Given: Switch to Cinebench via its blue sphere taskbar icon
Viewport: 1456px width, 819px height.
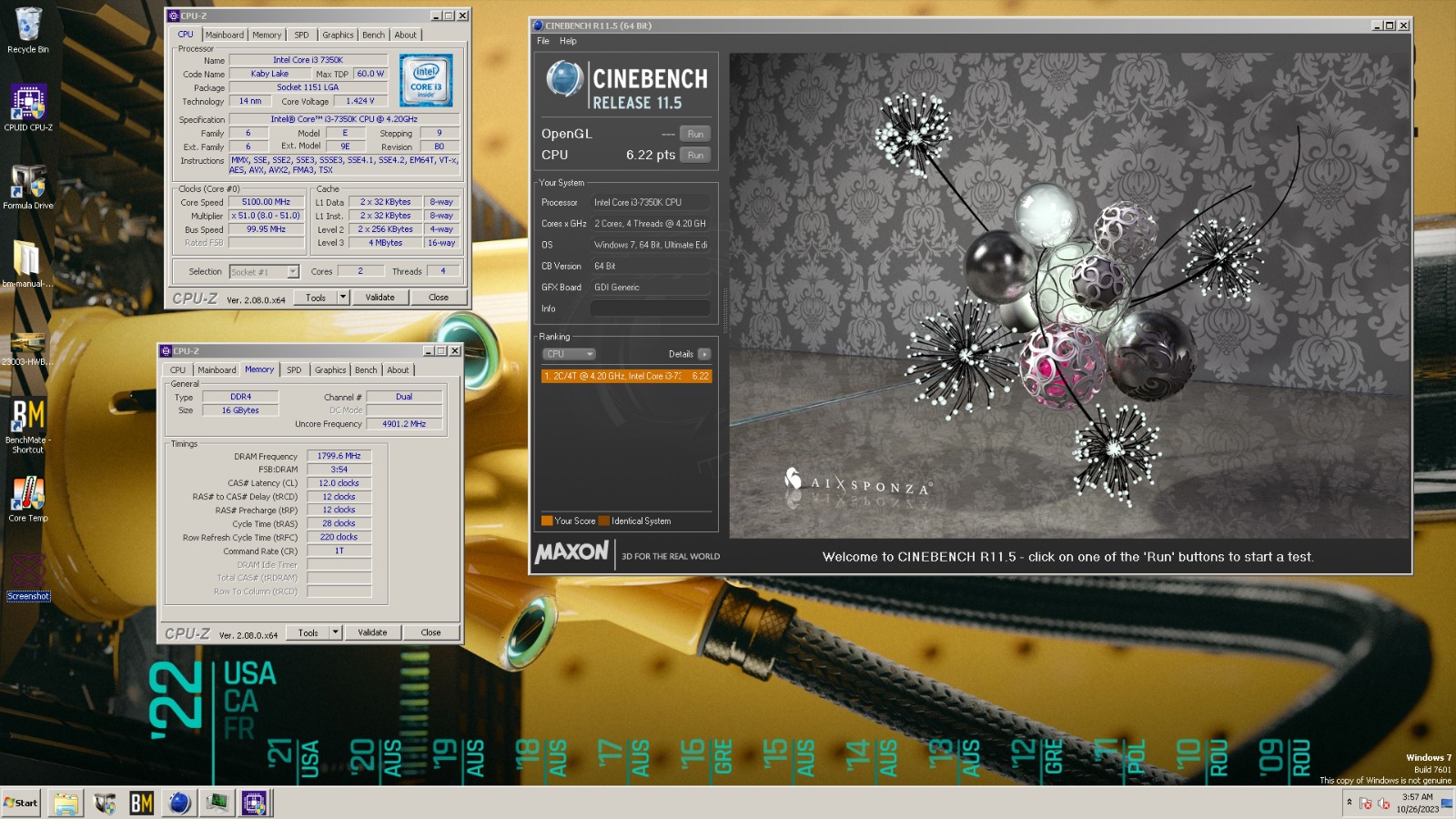Looking at the screenshot, I should coord(179,803).
